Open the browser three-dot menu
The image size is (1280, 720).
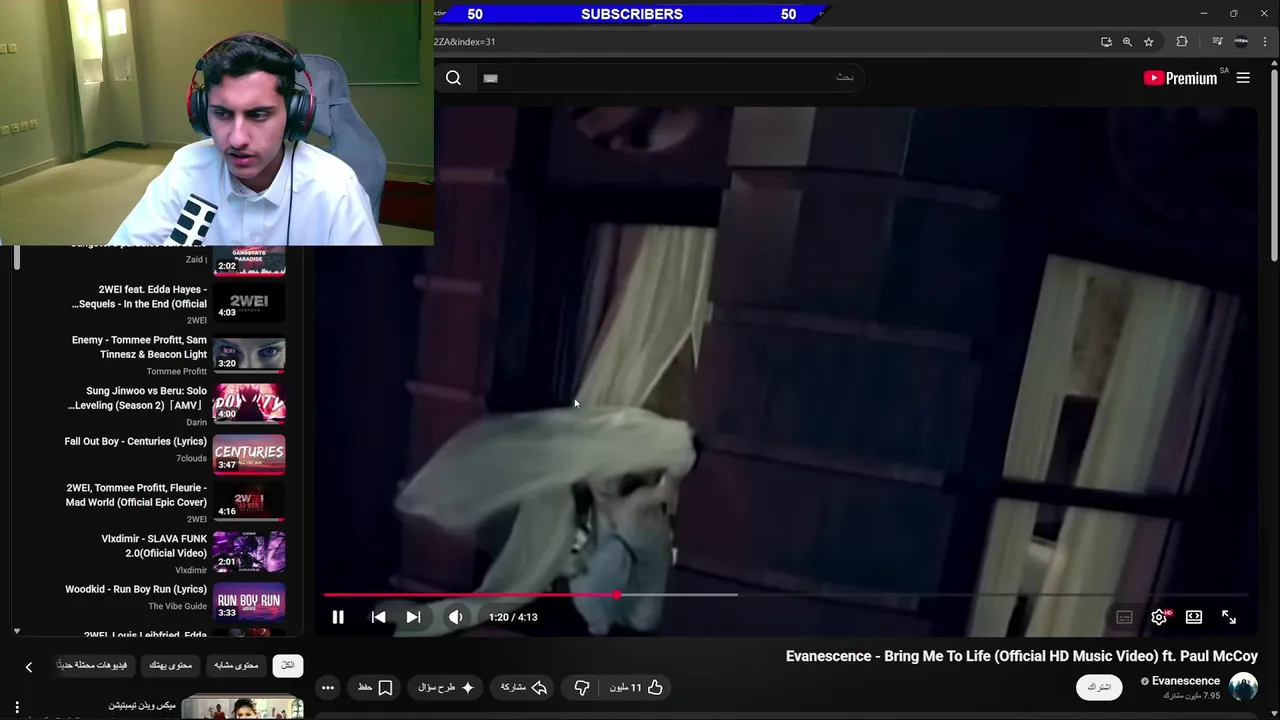1265,42
